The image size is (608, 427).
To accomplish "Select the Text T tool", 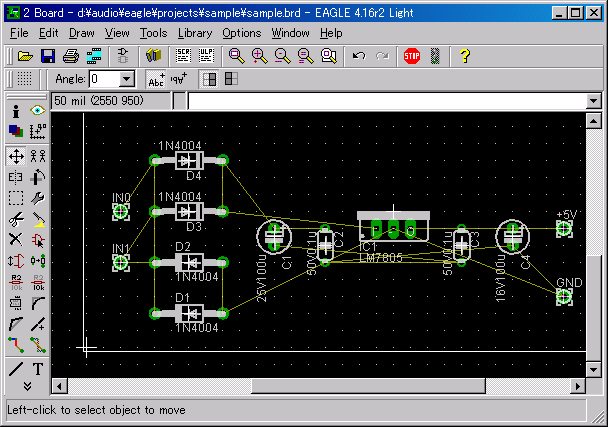I will tap(38, 369).
